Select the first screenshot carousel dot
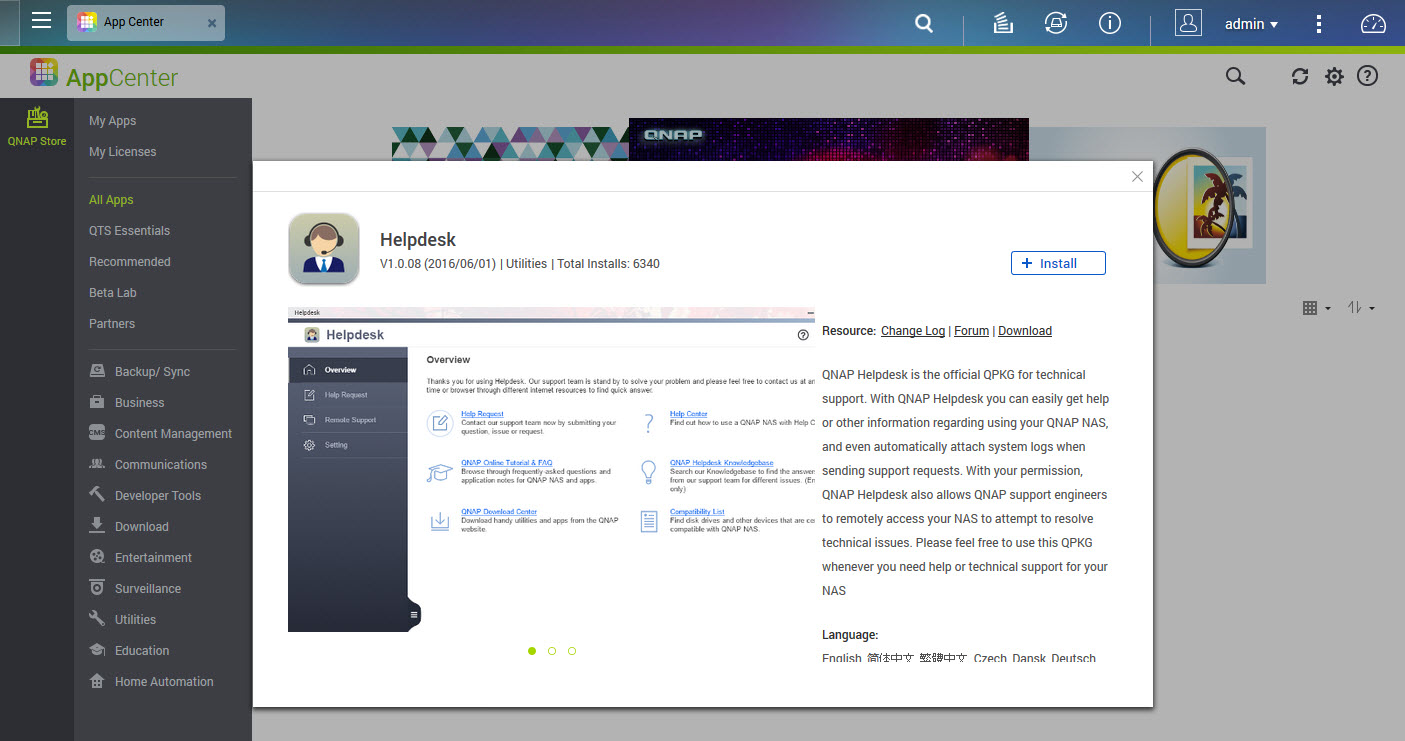1405x741 pixels. pyautogui.click(x=532, y=651)
